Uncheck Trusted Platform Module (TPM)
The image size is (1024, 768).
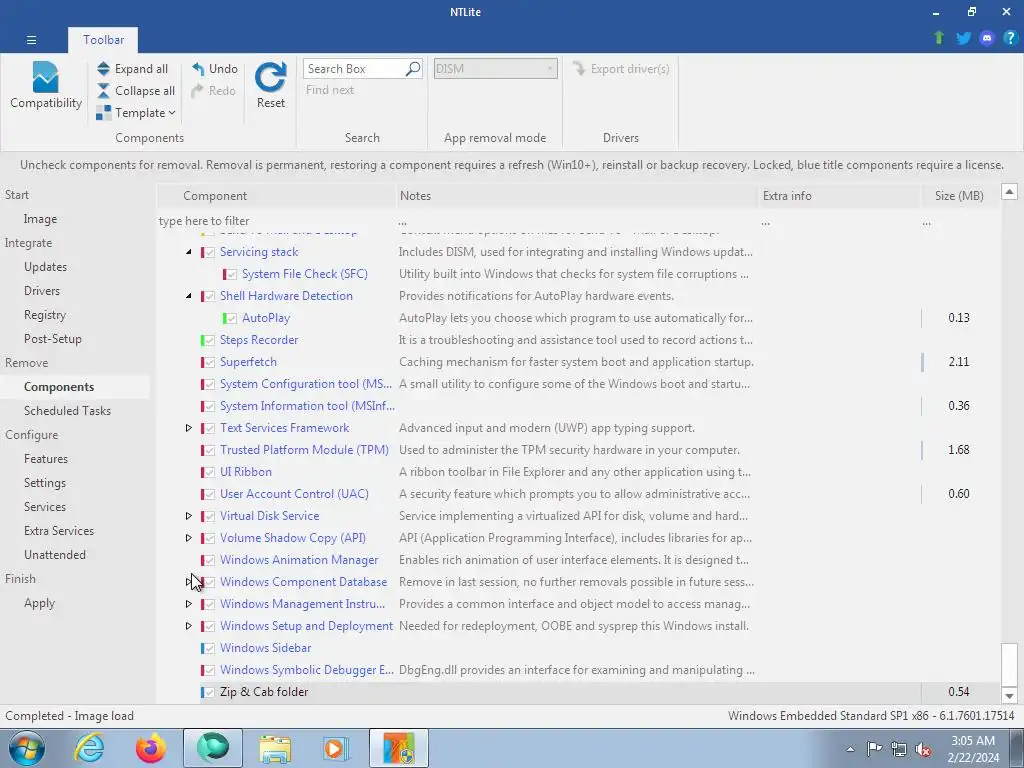(x=209, y=451)
